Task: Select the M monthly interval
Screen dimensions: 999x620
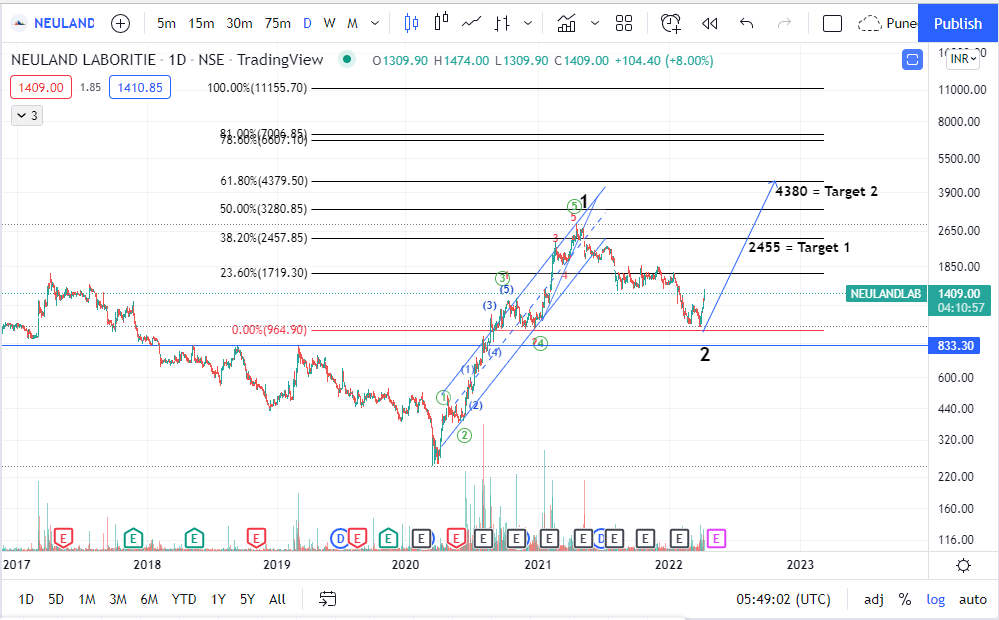Action: (x=352, y=24)
